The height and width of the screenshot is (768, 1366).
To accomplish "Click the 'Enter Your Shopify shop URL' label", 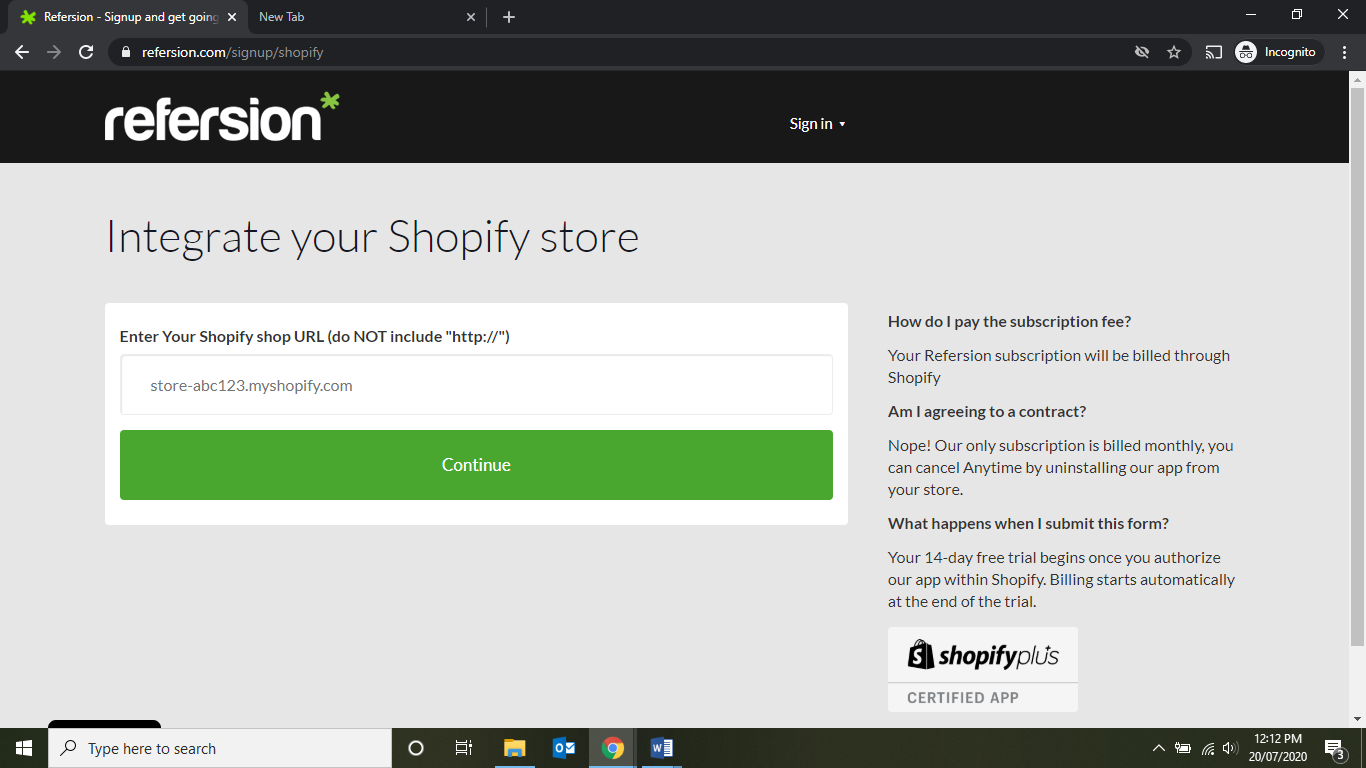I will click(315, 337).
